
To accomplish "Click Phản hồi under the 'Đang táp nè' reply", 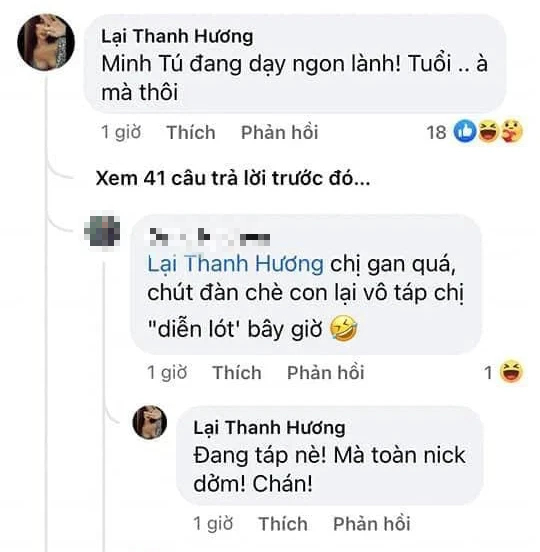I will tap(372, 523).
